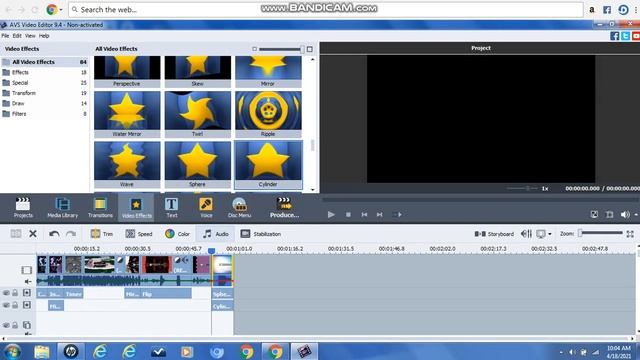Choose the Ripple effect
Screen dimensions: 640x360
(x=268, y=114)
